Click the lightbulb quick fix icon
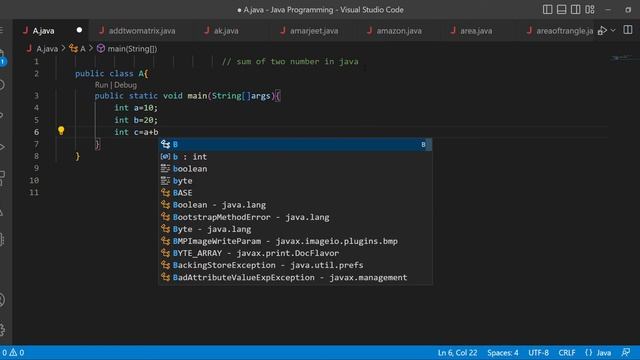 click(61, 131)
